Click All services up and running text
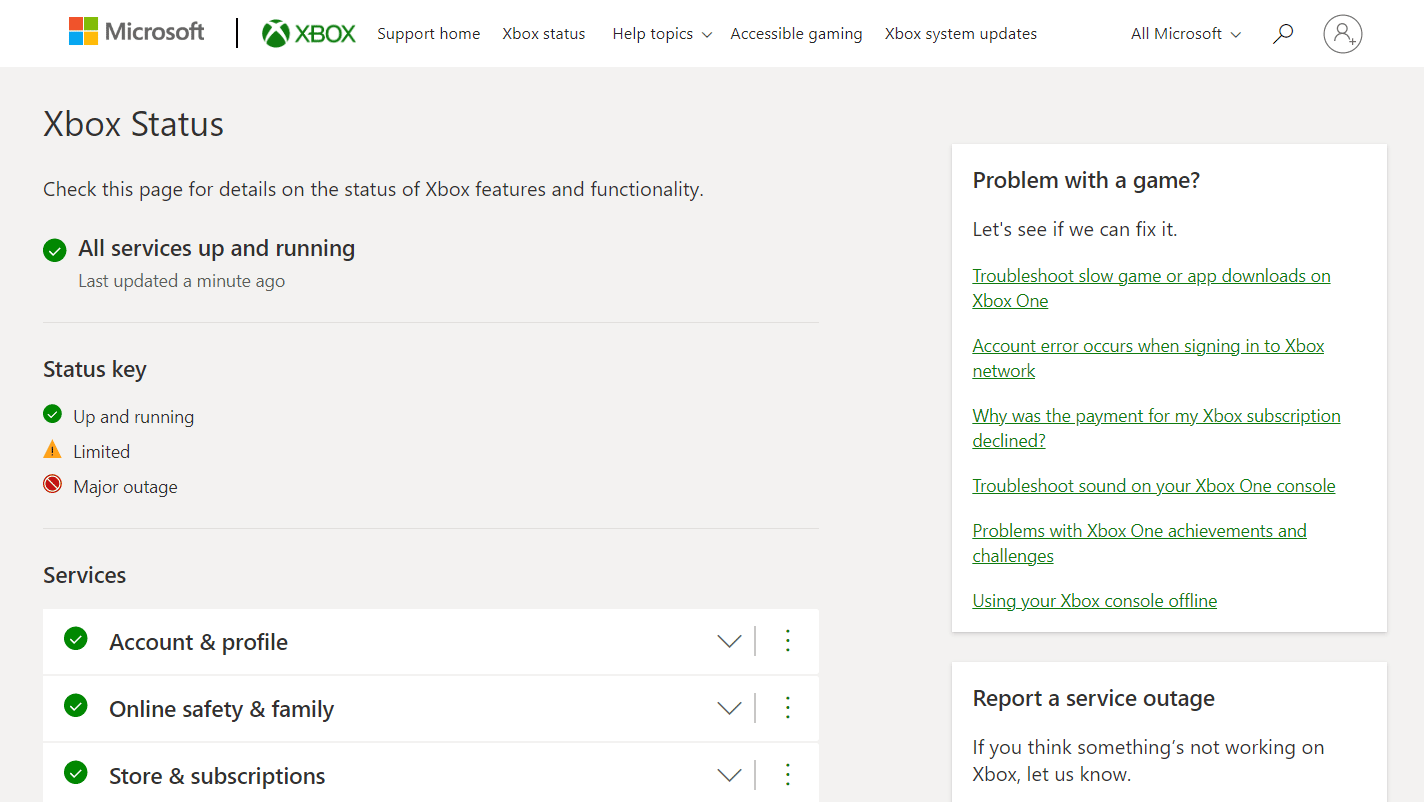 [217, 248]
